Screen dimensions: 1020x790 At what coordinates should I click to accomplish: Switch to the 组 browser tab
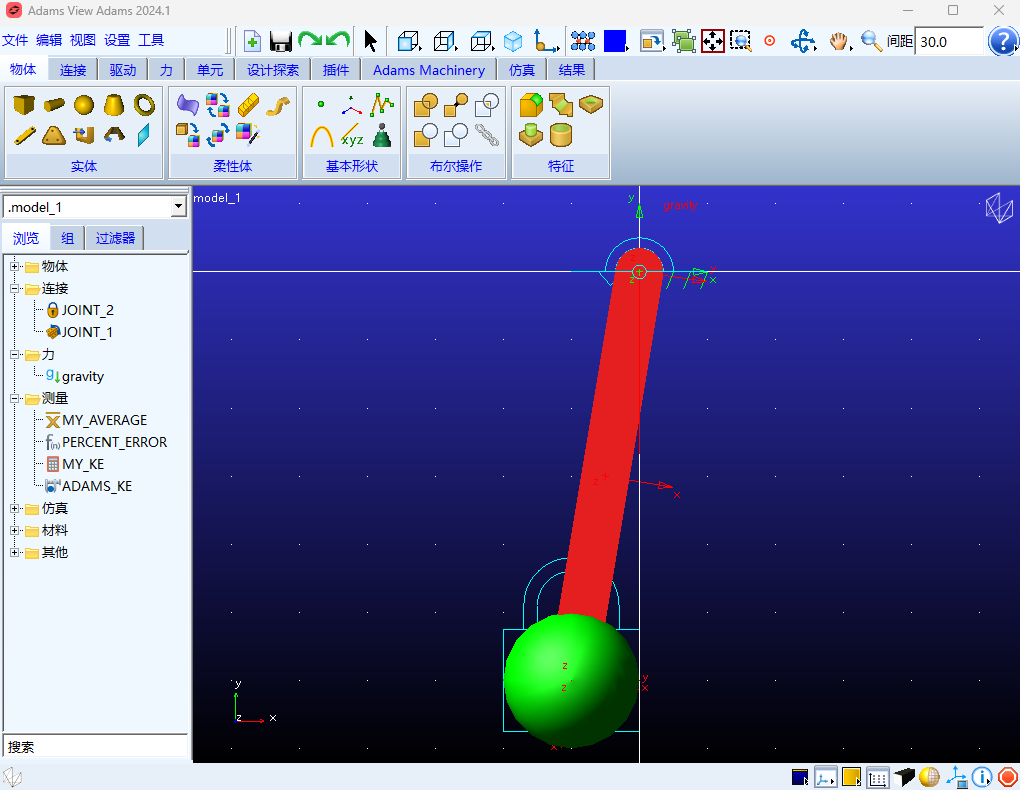coord(68,238)
